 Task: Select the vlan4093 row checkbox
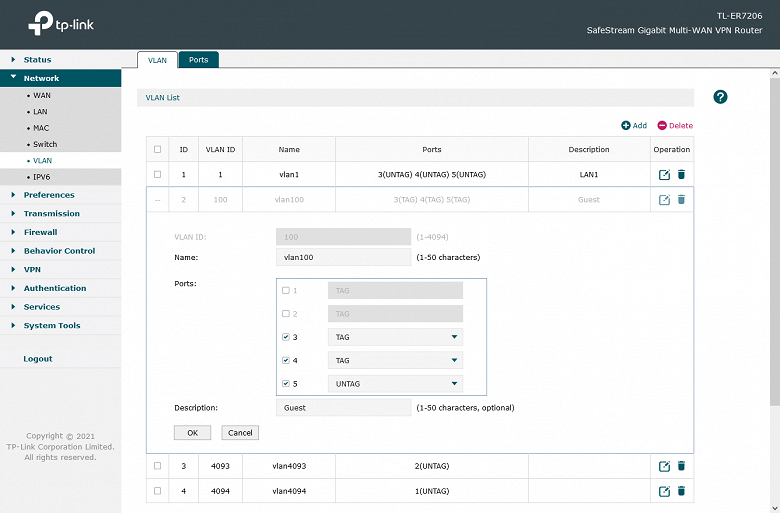click(x=157, y=466)
